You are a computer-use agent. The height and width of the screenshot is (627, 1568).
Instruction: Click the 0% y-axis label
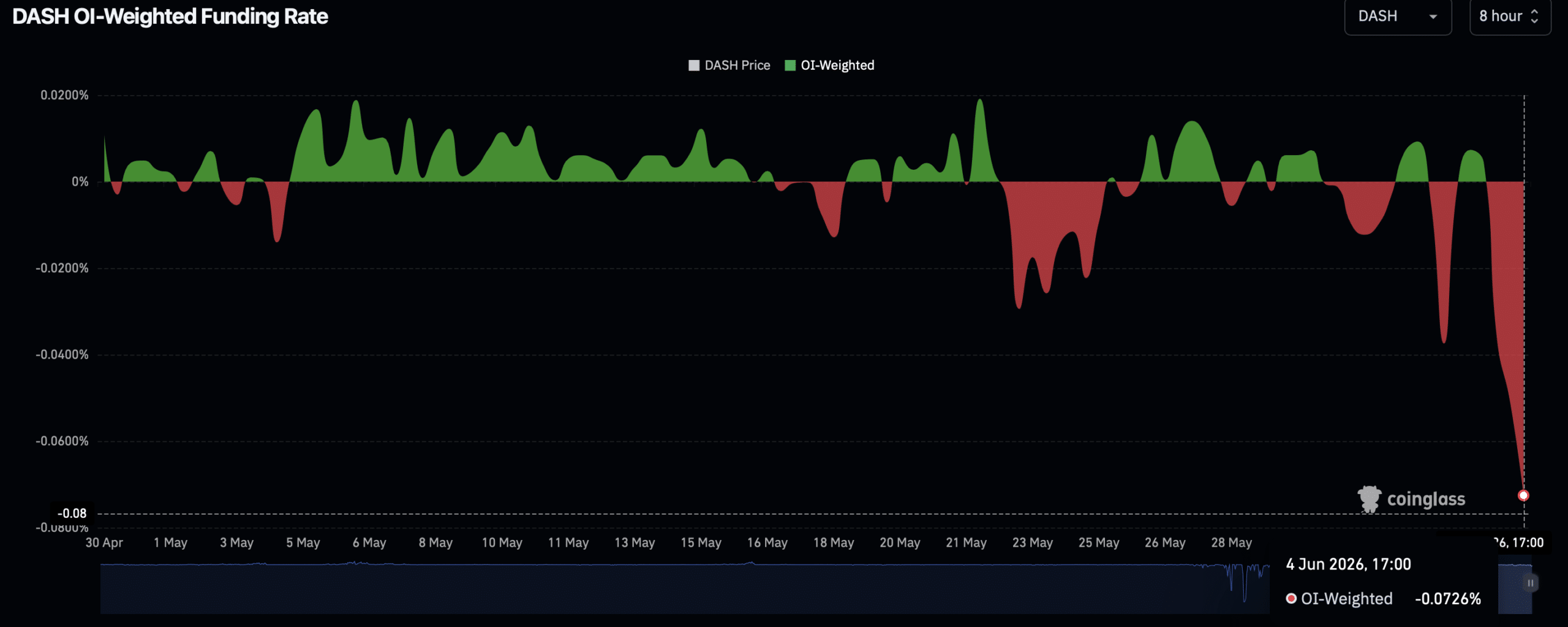(80, 181)
